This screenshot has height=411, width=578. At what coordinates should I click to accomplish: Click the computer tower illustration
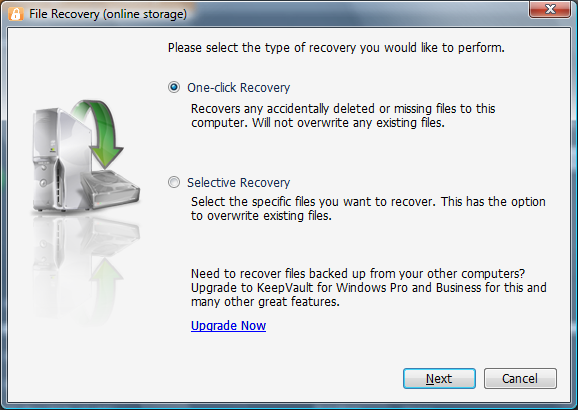61,159
